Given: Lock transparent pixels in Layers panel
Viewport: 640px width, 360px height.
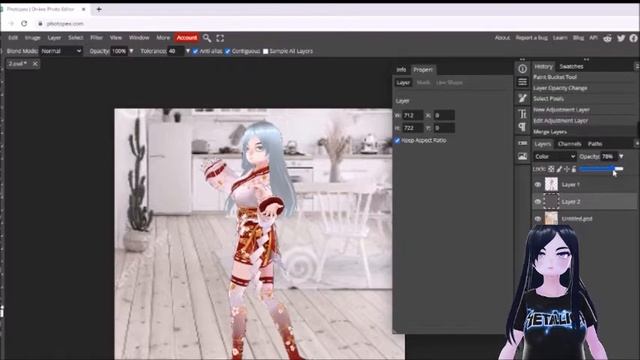Looking at the screenshot, I should (551, 169).
